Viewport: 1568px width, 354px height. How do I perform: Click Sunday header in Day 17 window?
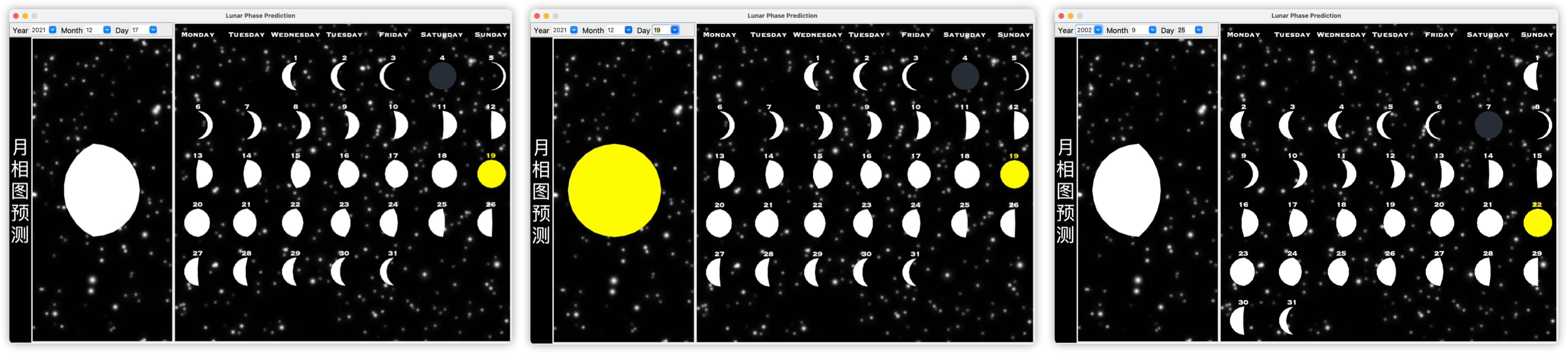[491, 35]
